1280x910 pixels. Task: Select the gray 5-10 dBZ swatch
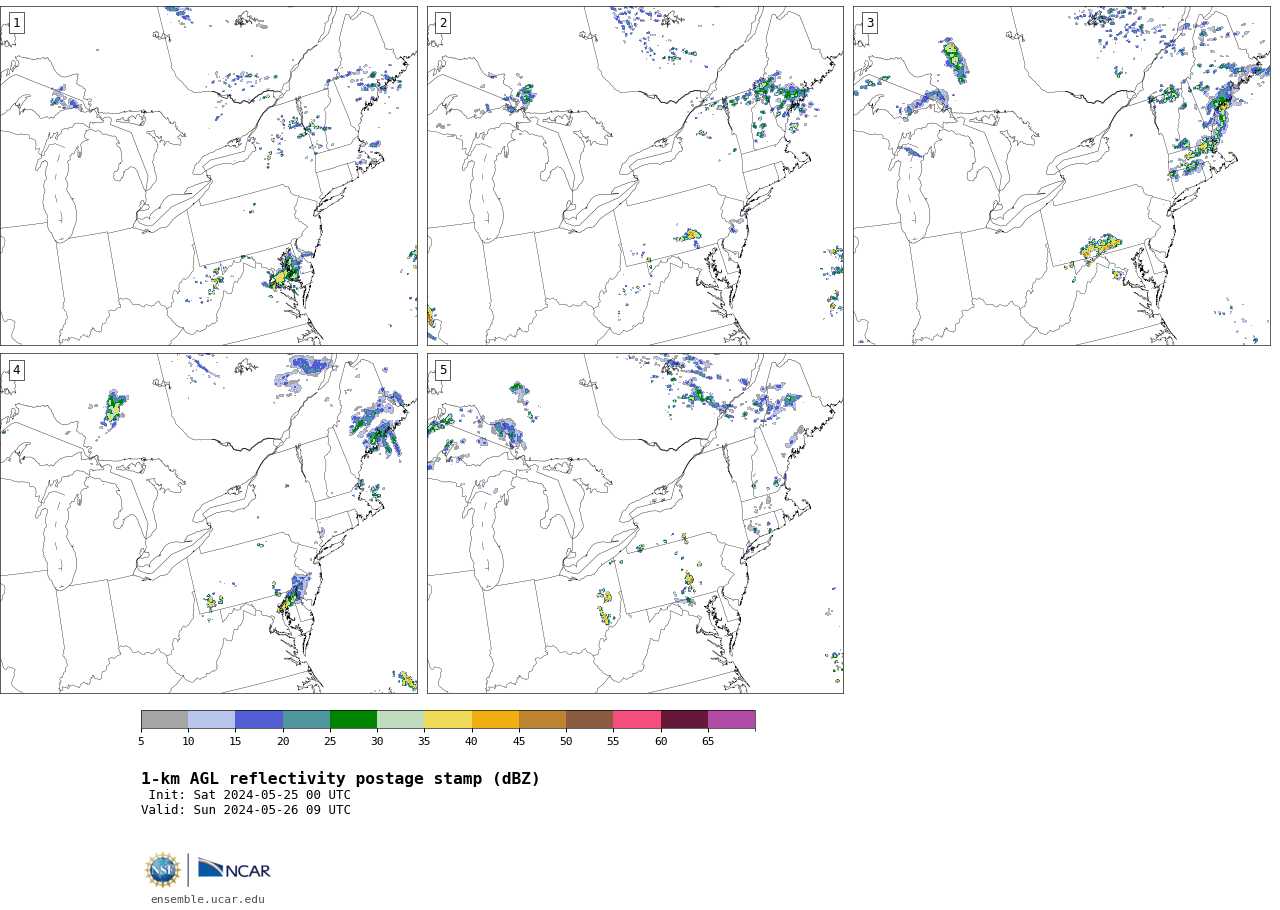tap(165, 720)
